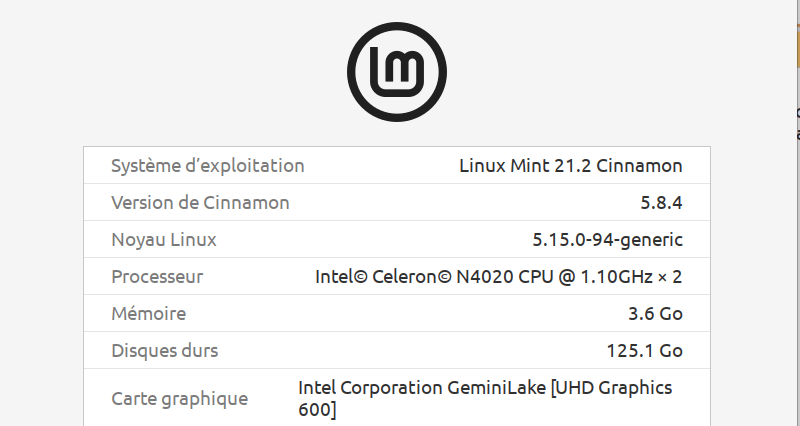Click the "600]" text on the last line

click(317, 410)
